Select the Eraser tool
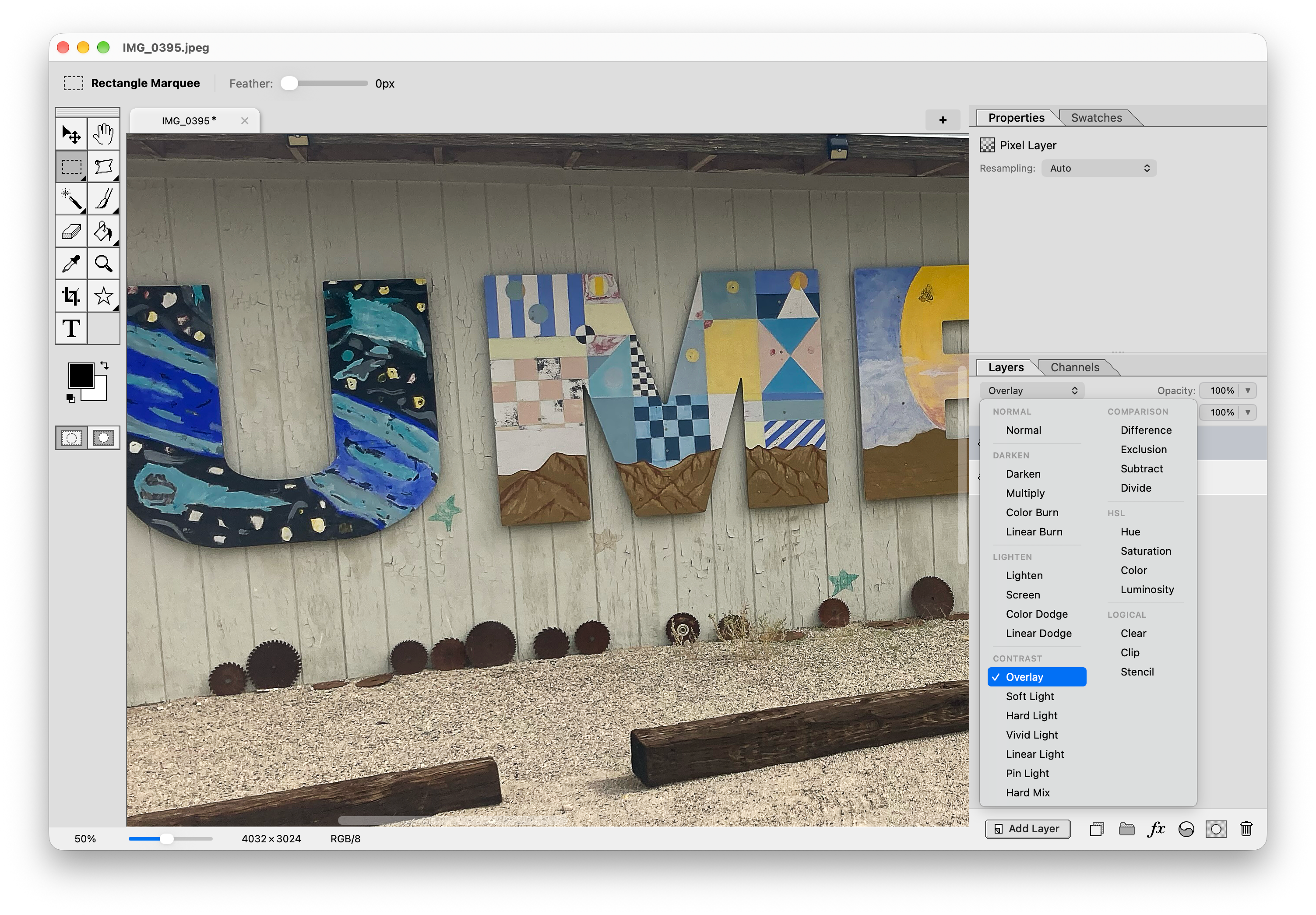 tap(71, 232)
